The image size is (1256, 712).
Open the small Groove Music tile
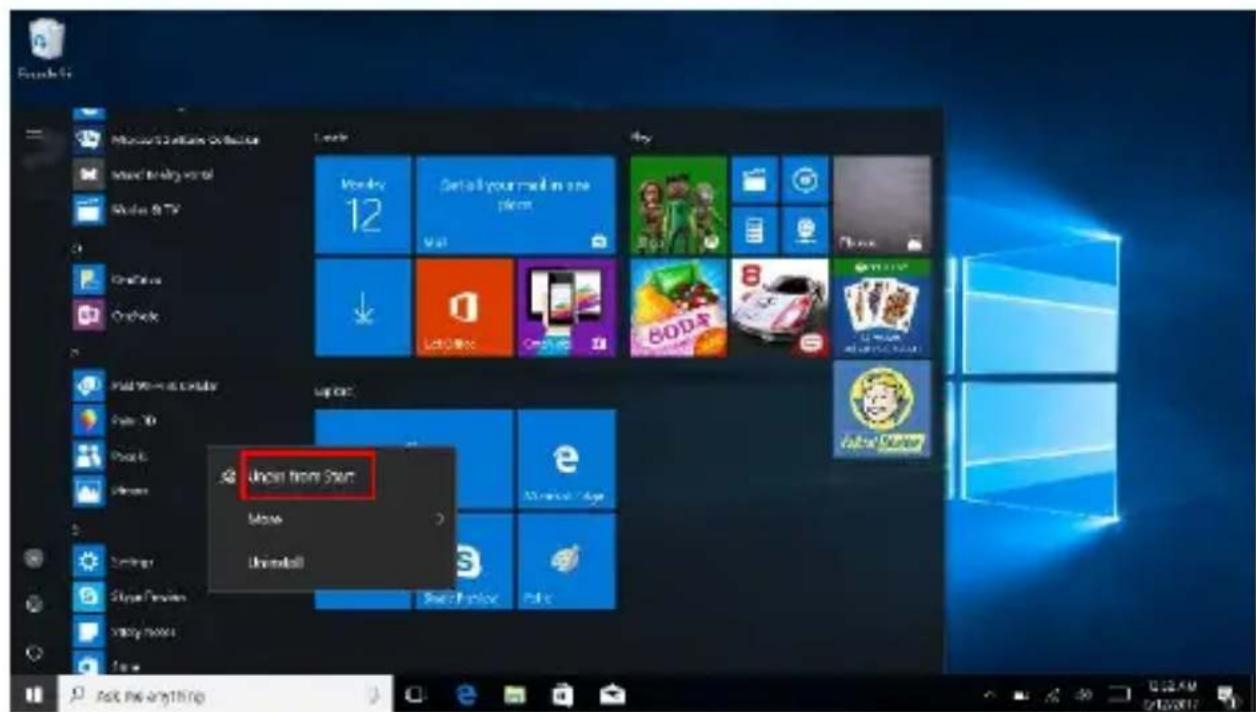point(805,179)
